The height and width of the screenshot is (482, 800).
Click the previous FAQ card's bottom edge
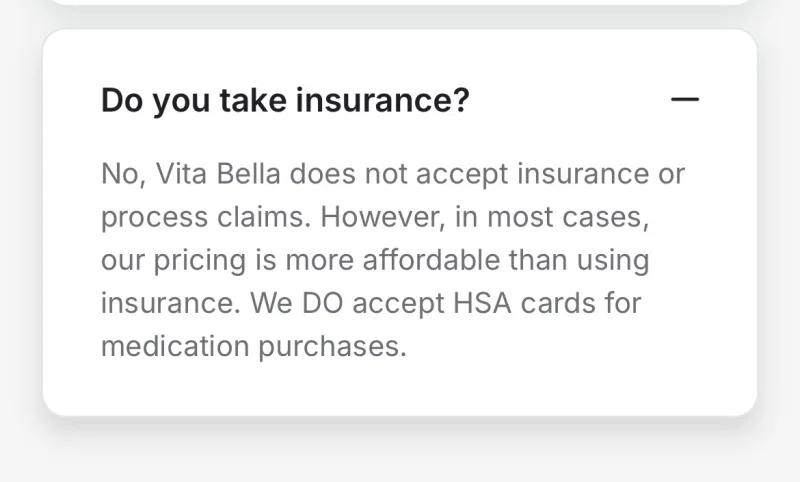(400, 2)
